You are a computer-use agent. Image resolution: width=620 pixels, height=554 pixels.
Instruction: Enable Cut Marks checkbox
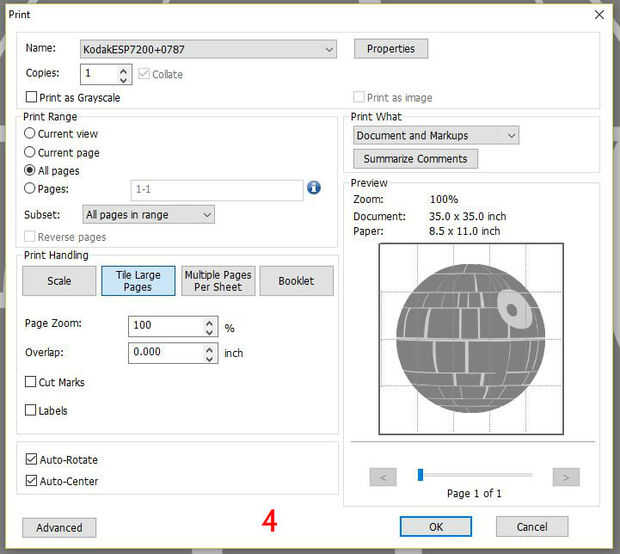pyautogui.click(x=30, y=382)
